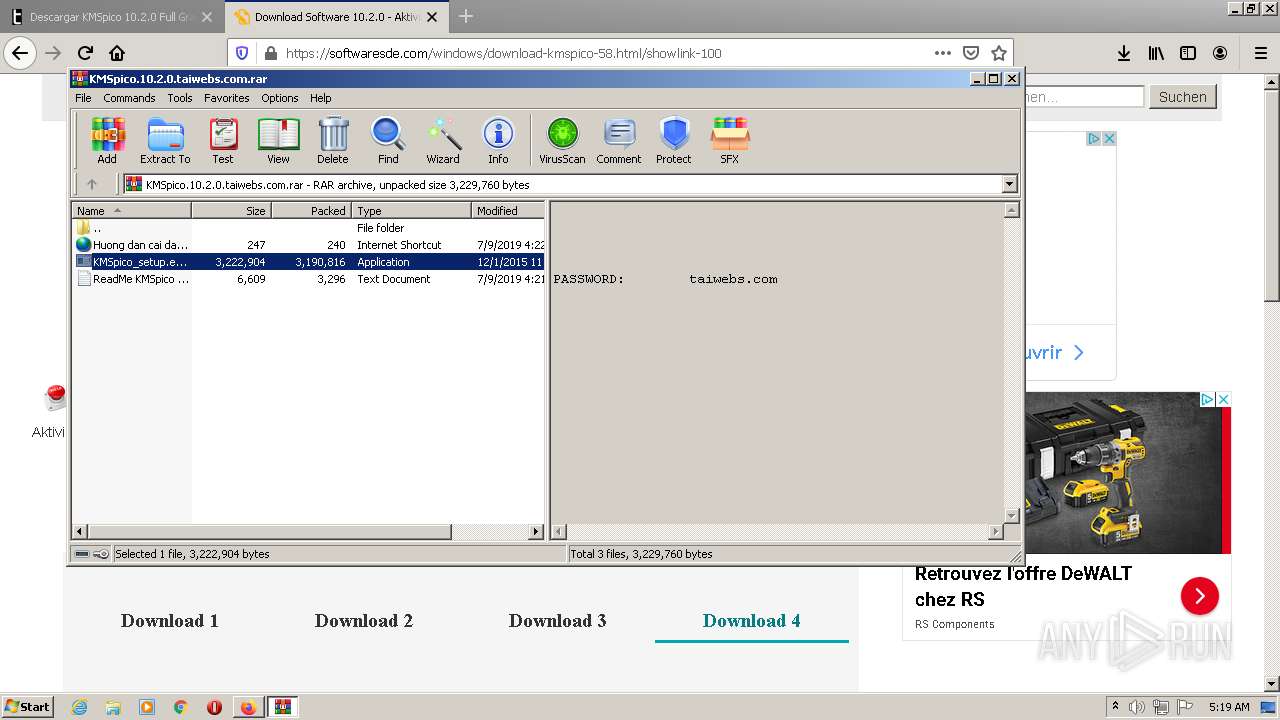Go to Firefox home page

[117, 53]
